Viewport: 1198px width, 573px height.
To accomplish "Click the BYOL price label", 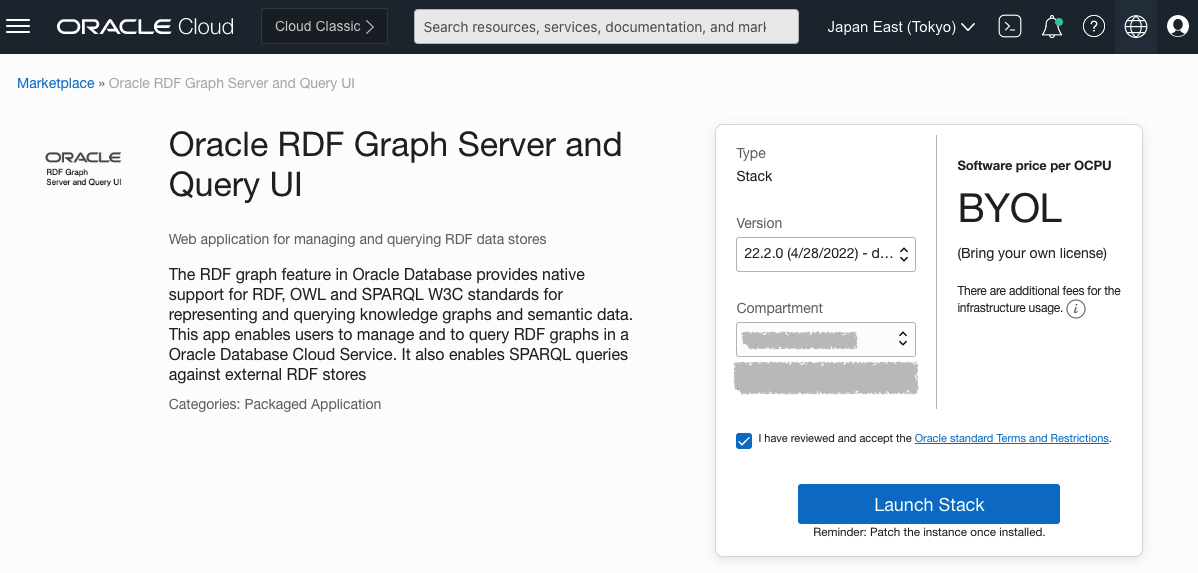I will (x=1009, y=208).
